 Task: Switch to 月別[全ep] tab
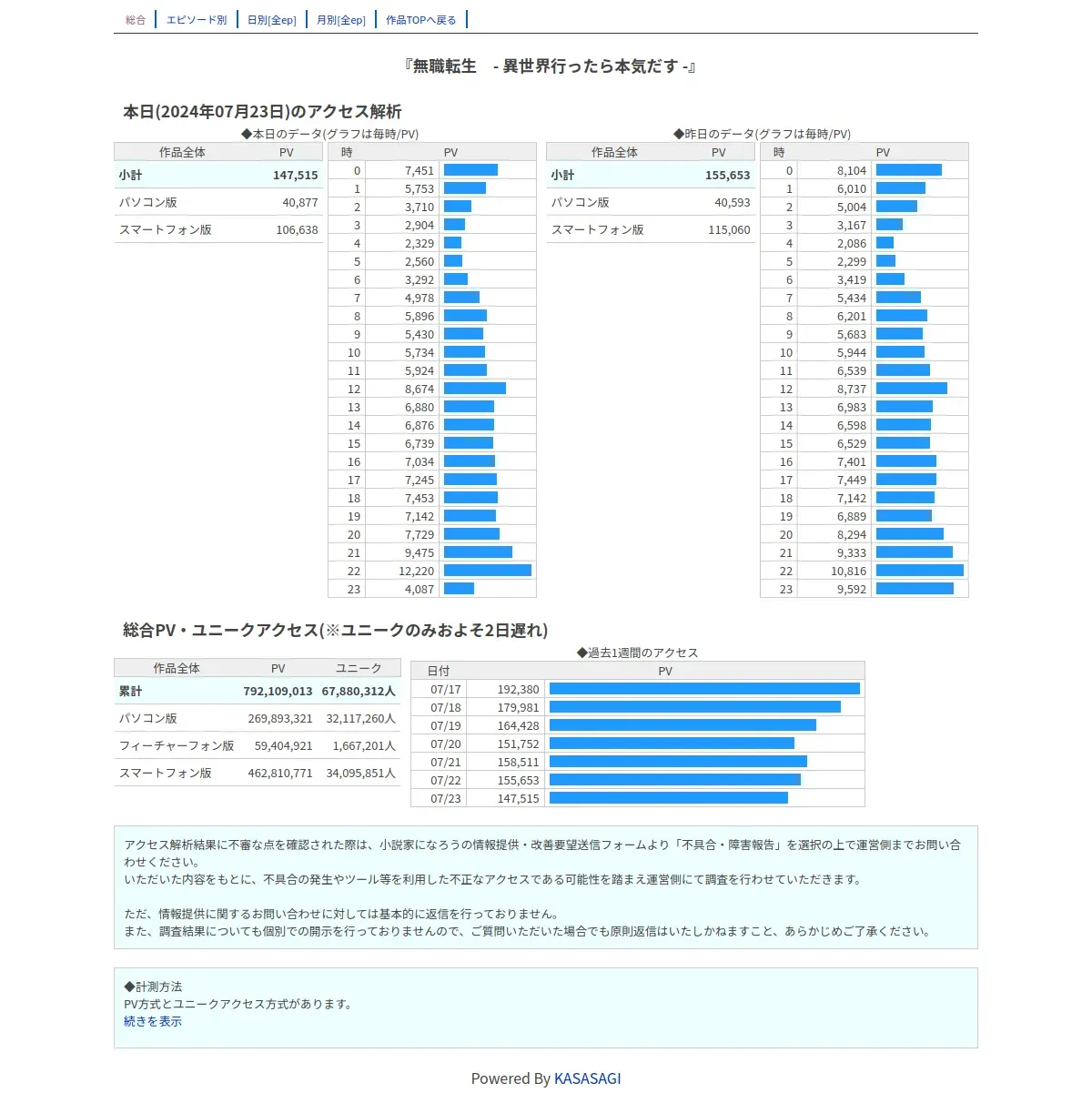[341, 20]
